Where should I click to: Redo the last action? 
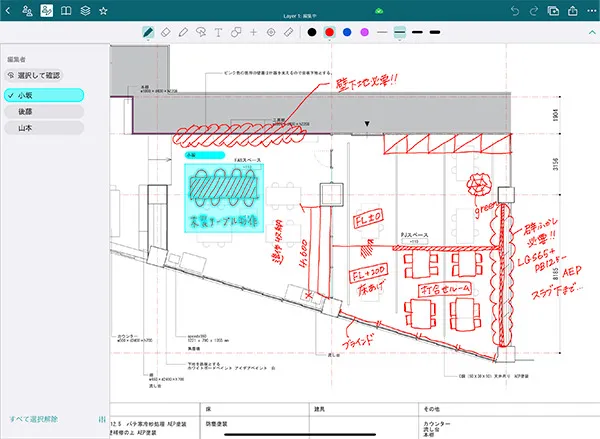534,11
